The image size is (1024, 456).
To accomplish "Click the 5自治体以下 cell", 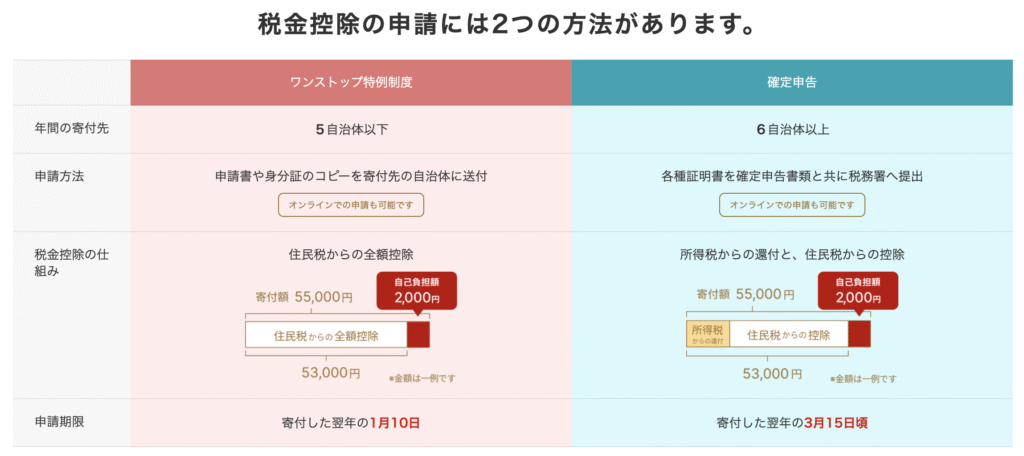I will click(x=351, y=129).
